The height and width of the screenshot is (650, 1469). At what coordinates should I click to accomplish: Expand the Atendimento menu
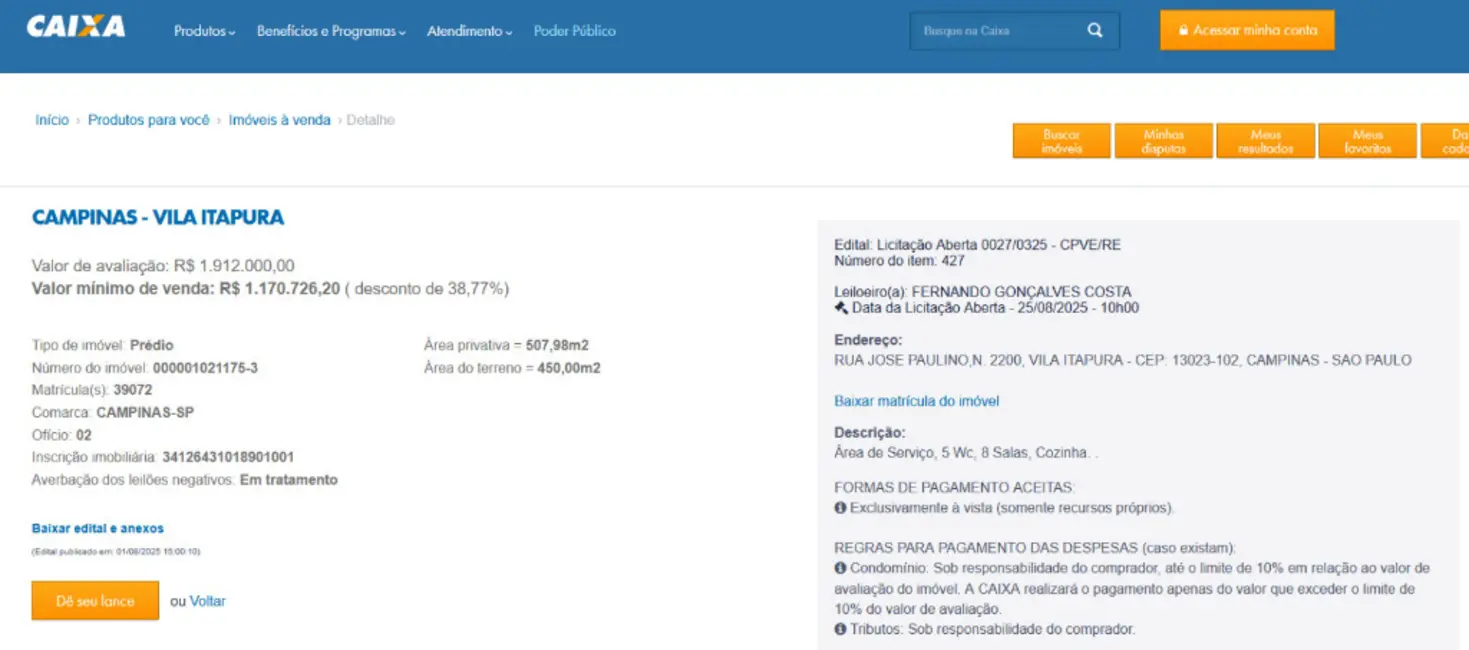tap(469, 31)
